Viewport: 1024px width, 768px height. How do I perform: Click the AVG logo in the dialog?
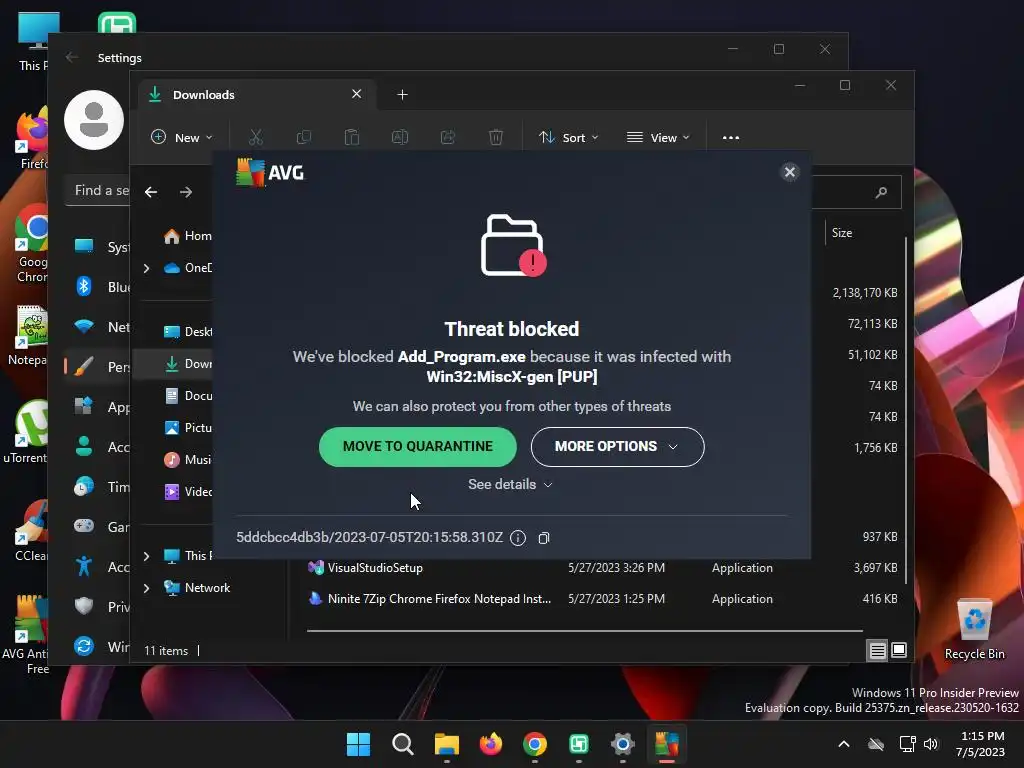click(x=270, y=172)
